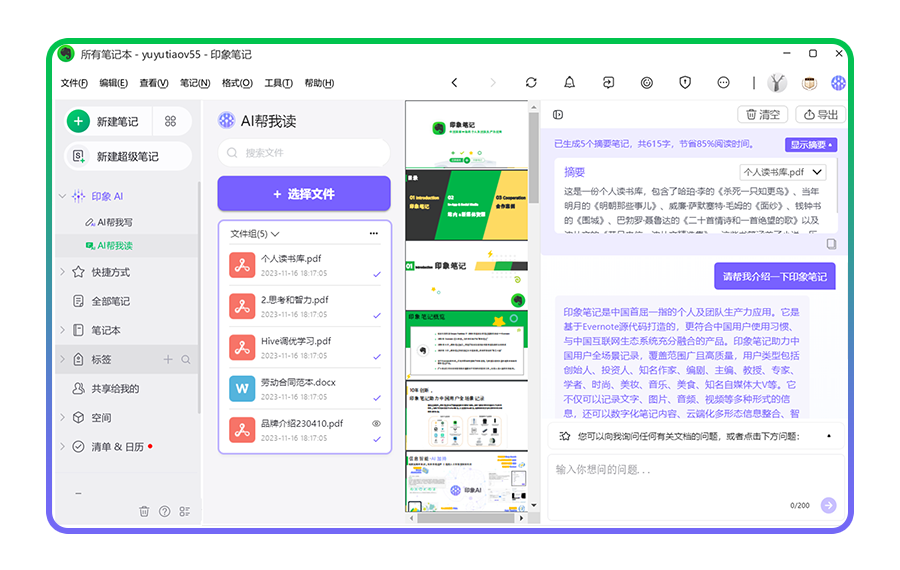Toggle checkmark on 劳动合同范本.docx
The height and width of the screenshot is (570, 900).
pyautogui.click(x=377, y=398)
